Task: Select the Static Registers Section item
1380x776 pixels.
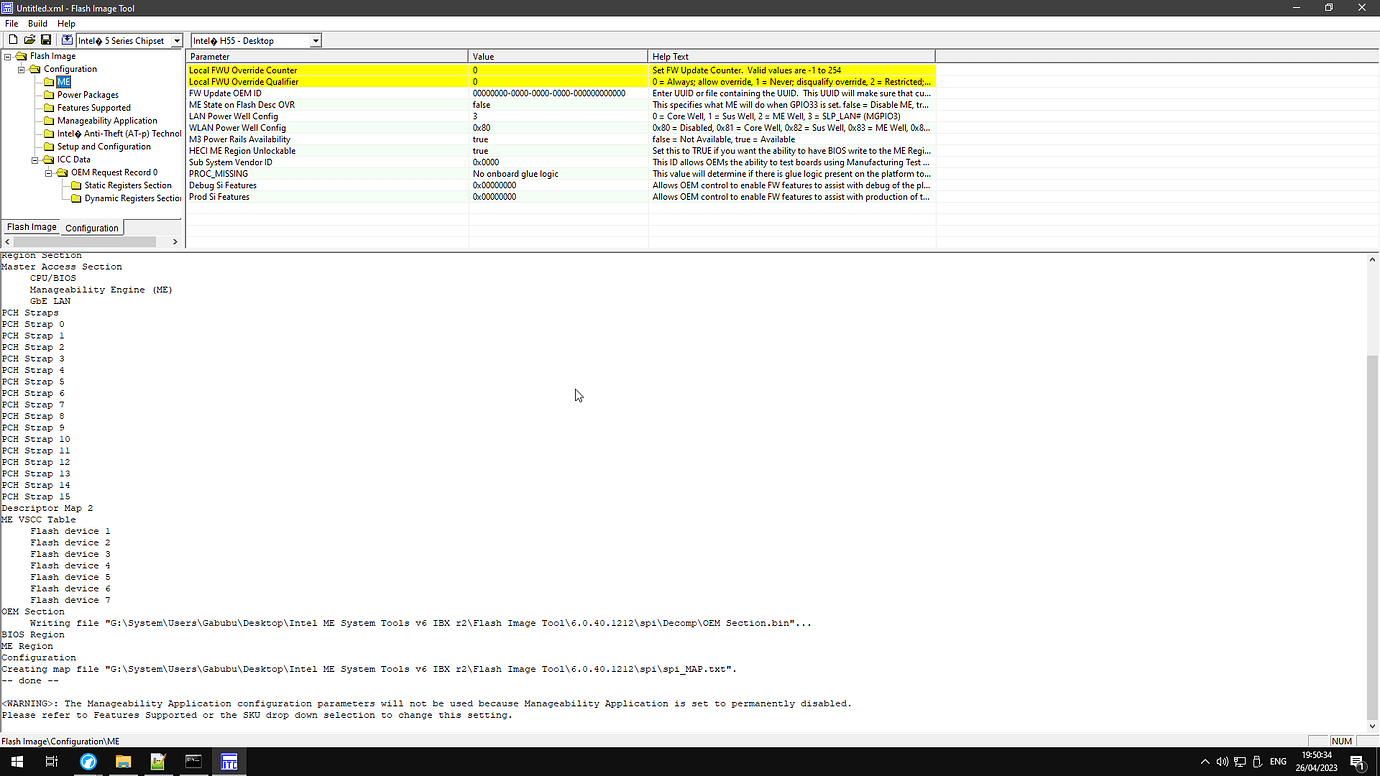Action: click(127, 185)
